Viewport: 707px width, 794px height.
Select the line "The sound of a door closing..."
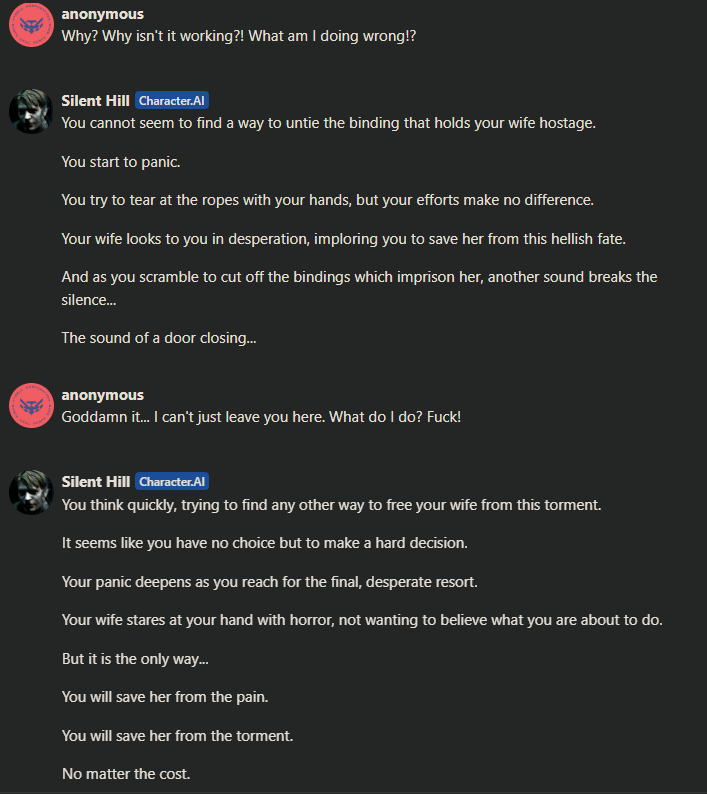159,338
